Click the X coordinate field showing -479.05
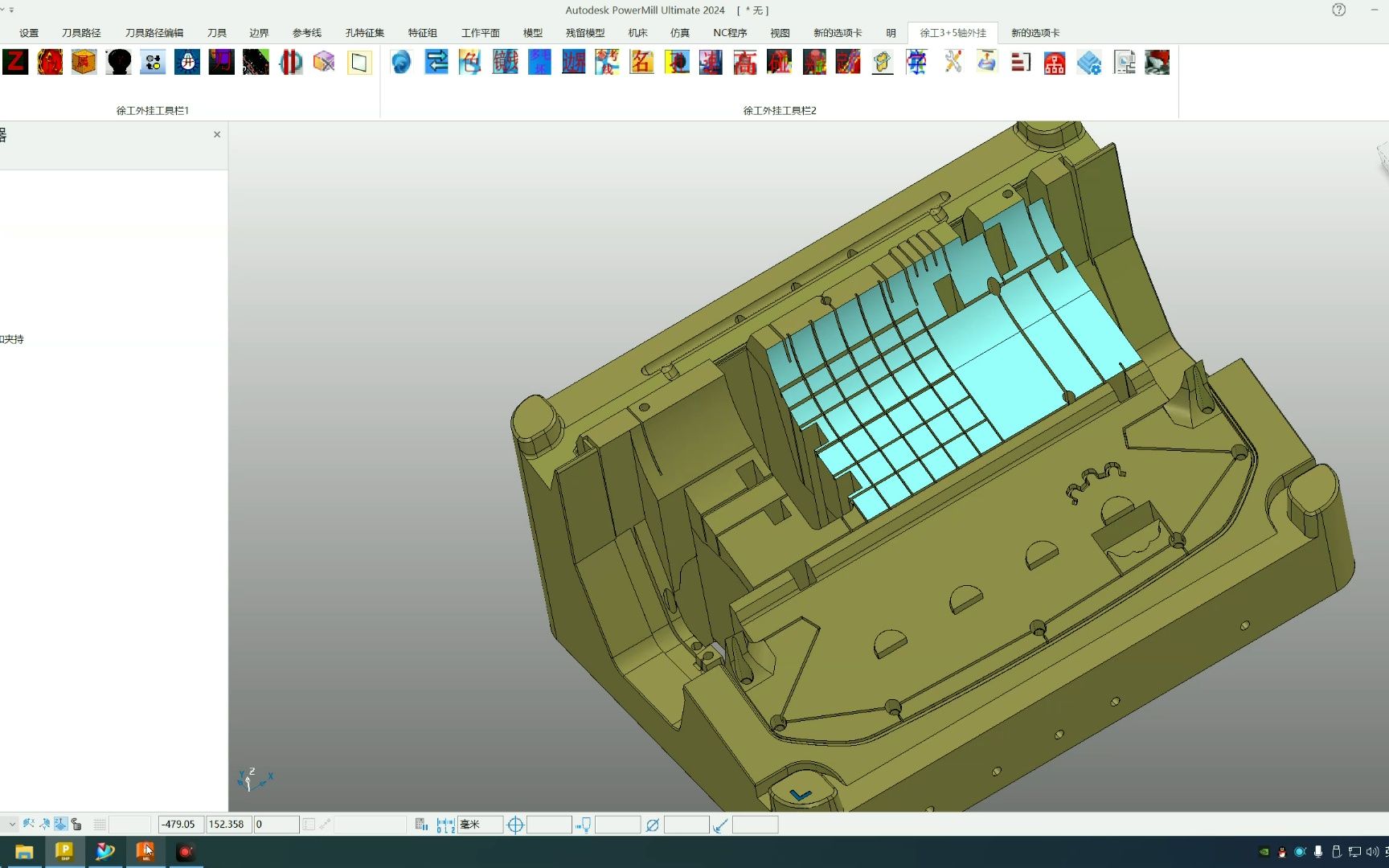This screenshot has width=1389, height=868. 180,824
